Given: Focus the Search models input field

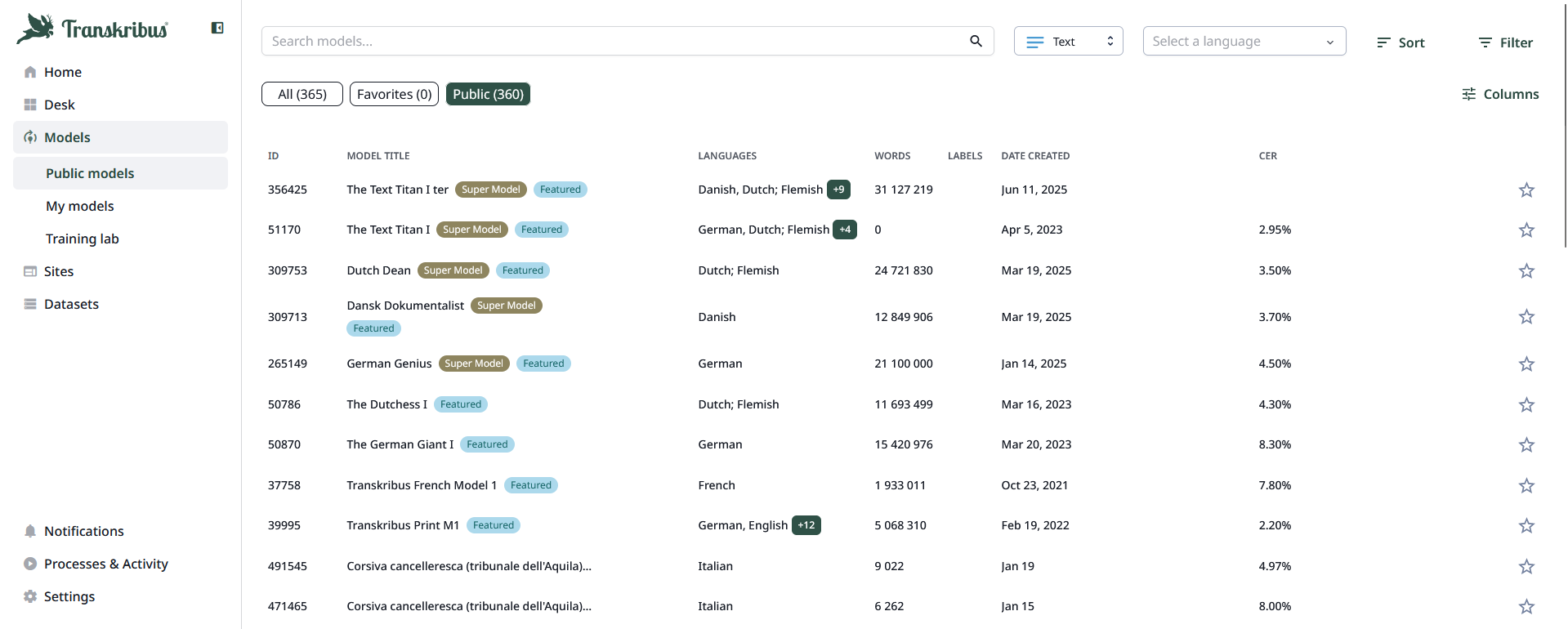Looking at the screenshot, I should (613, 41).
